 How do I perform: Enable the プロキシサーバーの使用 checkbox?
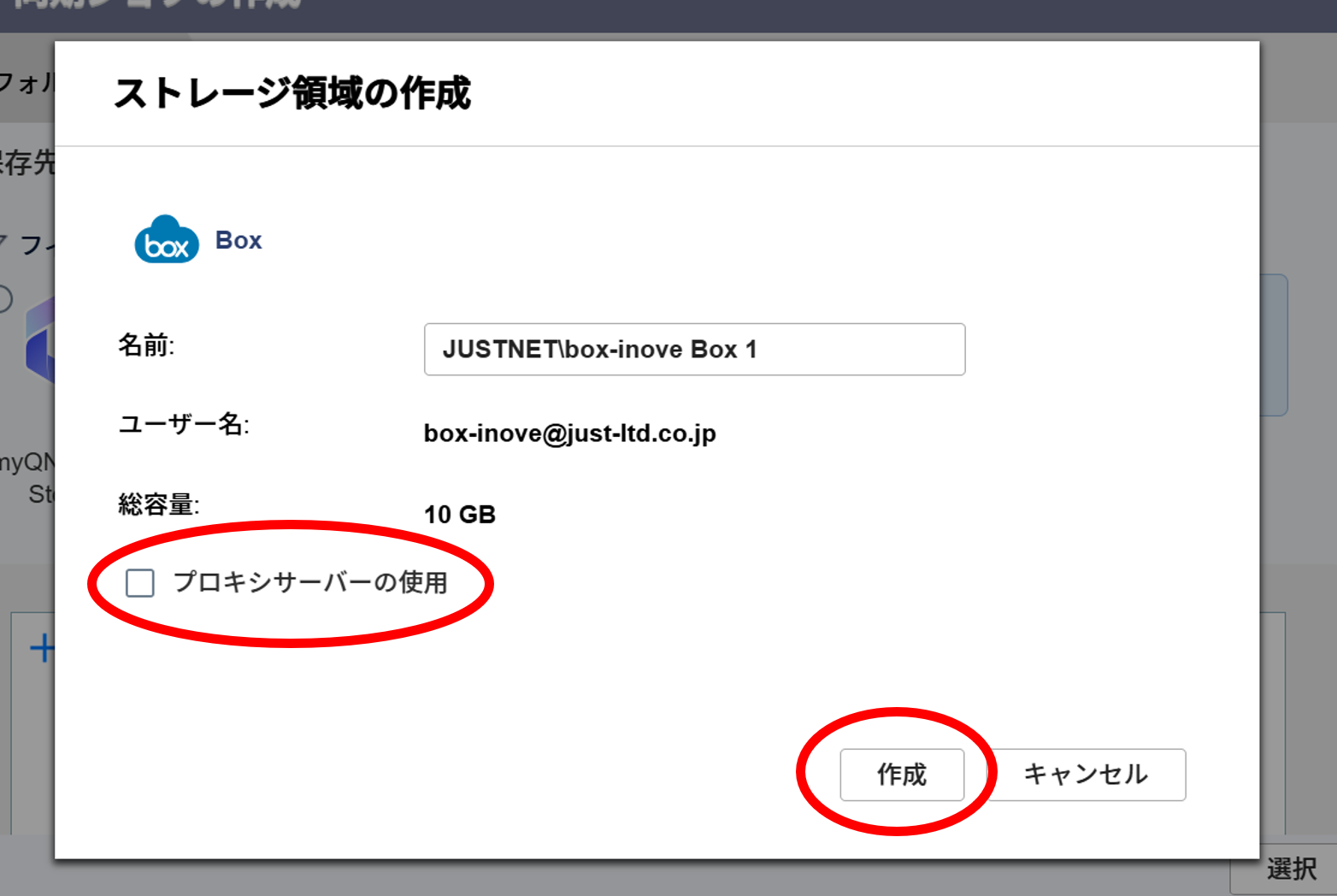(140, 583)
